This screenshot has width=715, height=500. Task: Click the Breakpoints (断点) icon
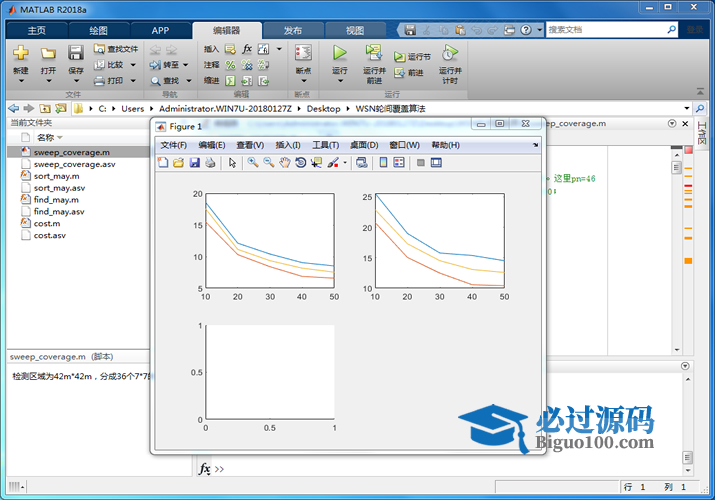pyautogui.click(x=303, y=53)
